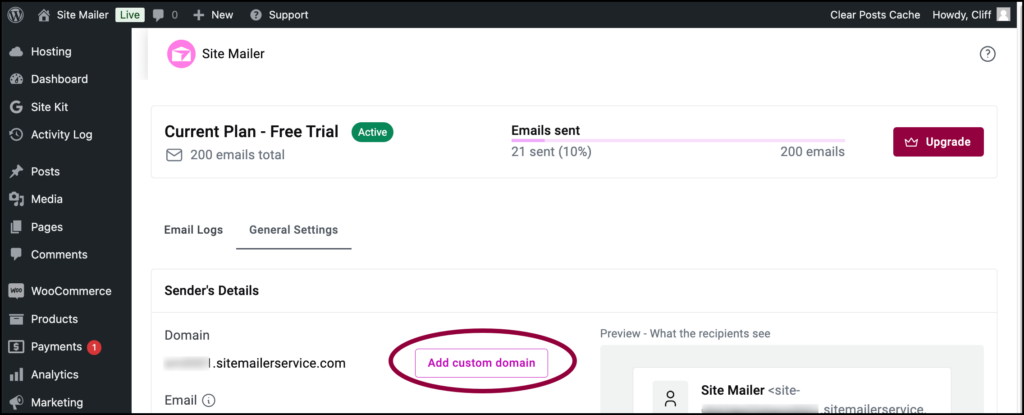Open WooCommerce menu in sidebar

(x=71, y=291)
